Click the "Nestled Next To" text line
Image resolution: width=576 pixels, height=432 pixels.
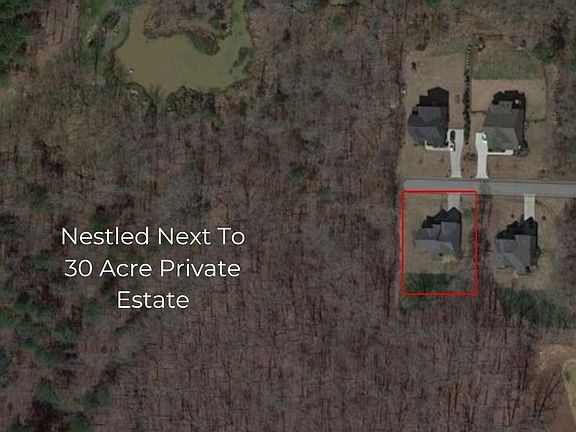coord(153,236)
